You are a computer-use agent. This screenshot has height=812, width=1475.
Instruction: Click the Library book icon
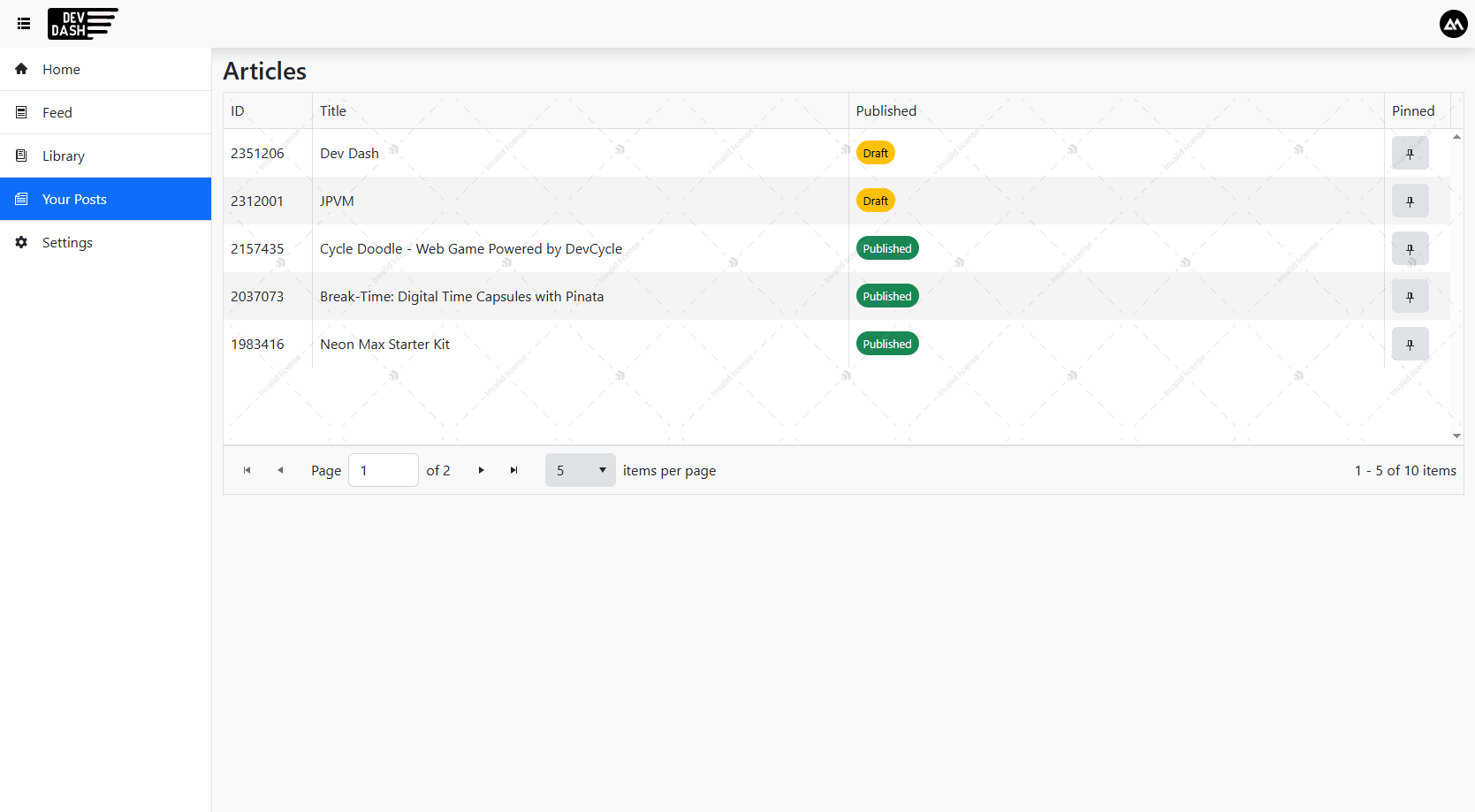click(x=21, y=156)
